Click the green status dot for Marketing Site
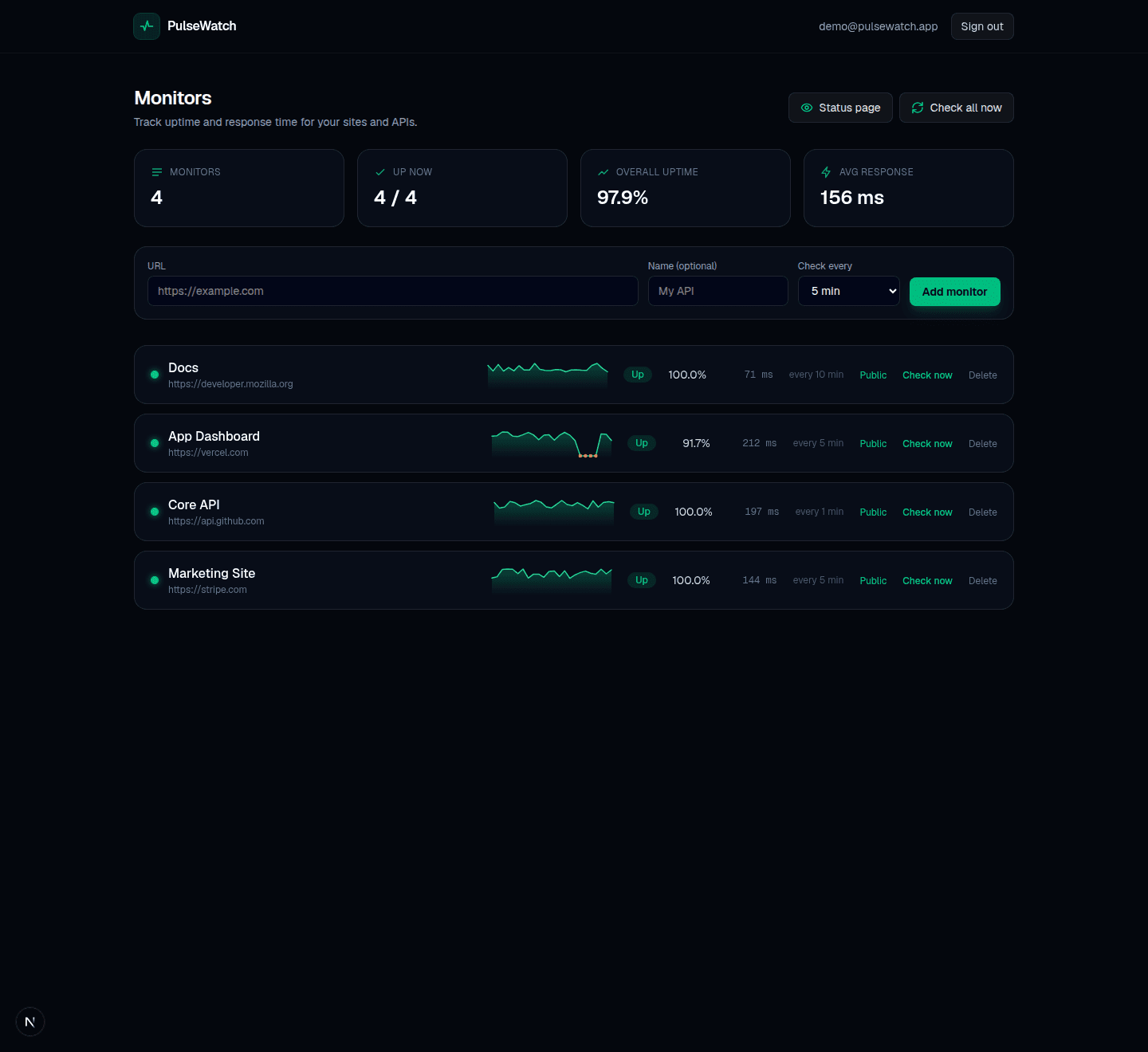1148x1052 pixels. [155, 580]
